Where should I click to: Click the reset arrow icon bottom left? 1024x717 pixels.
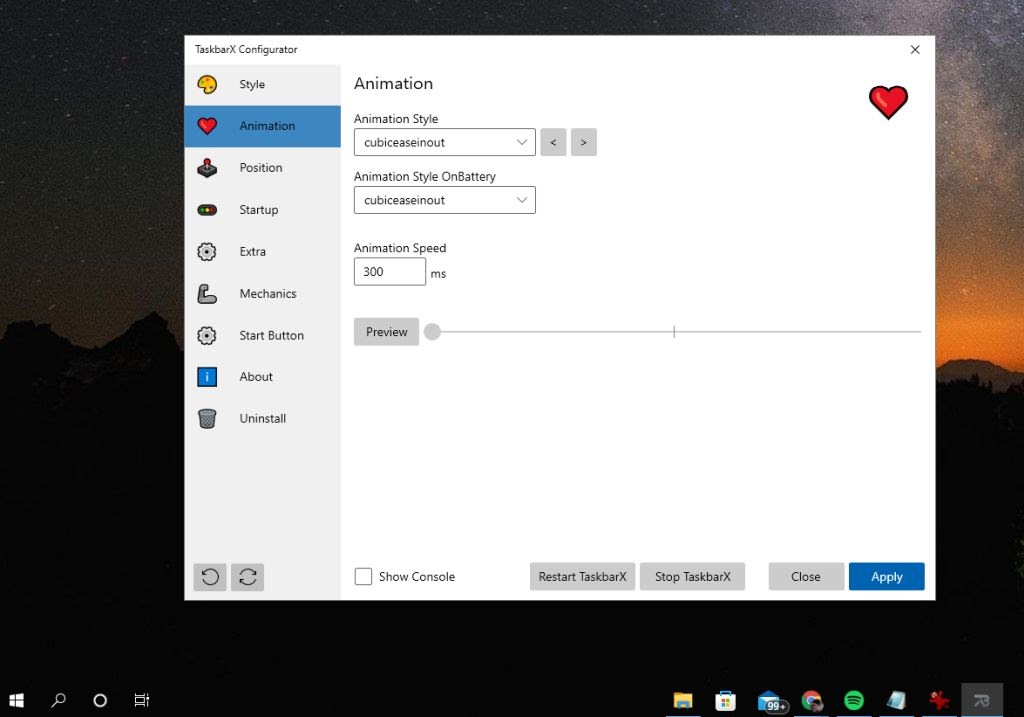coord(209,577)
